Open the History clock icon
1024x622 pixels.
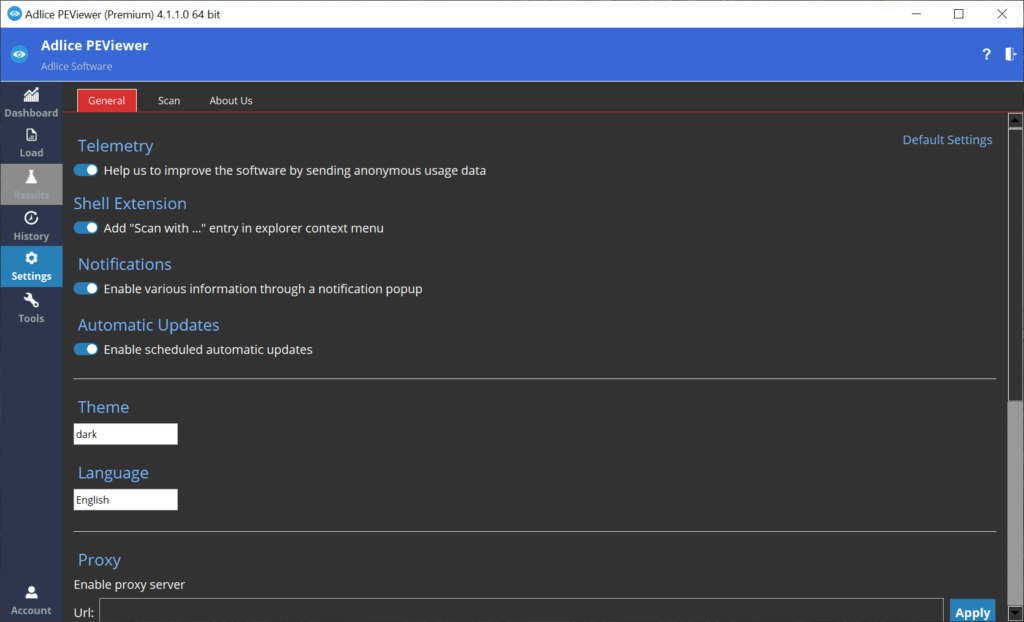point(31,218)
